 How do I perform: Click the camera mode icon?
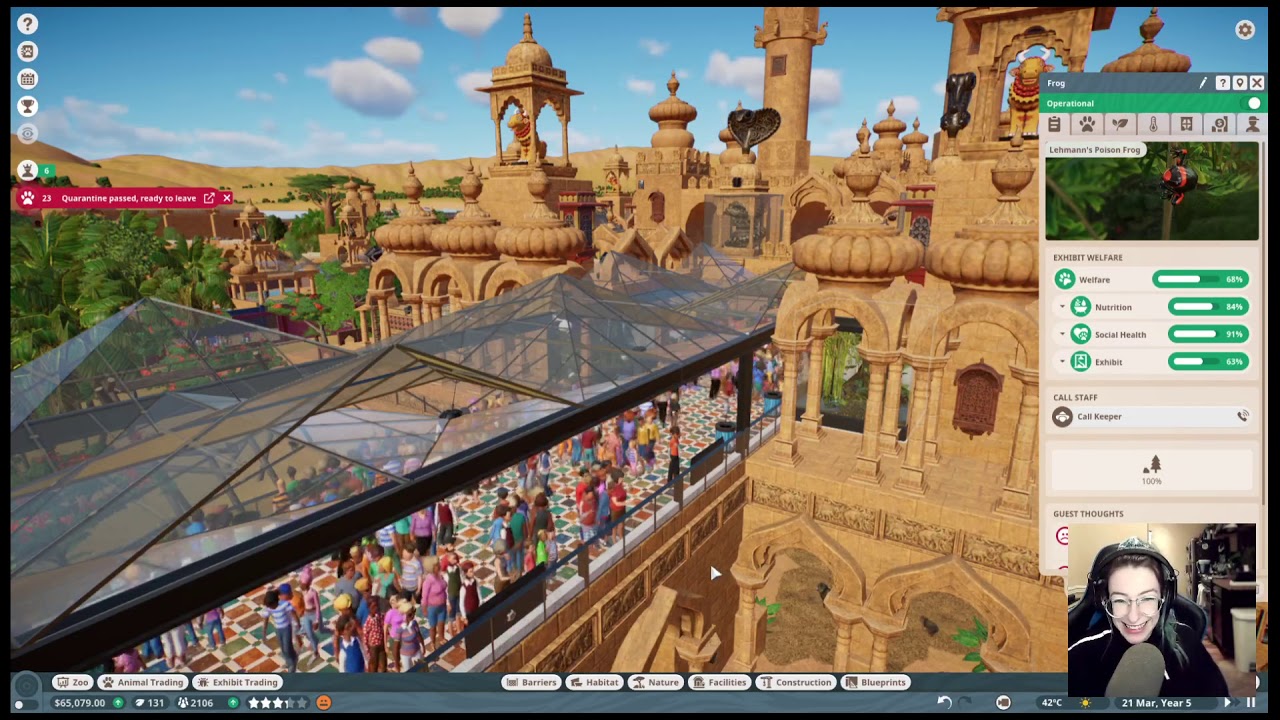tap(1003, 702)
